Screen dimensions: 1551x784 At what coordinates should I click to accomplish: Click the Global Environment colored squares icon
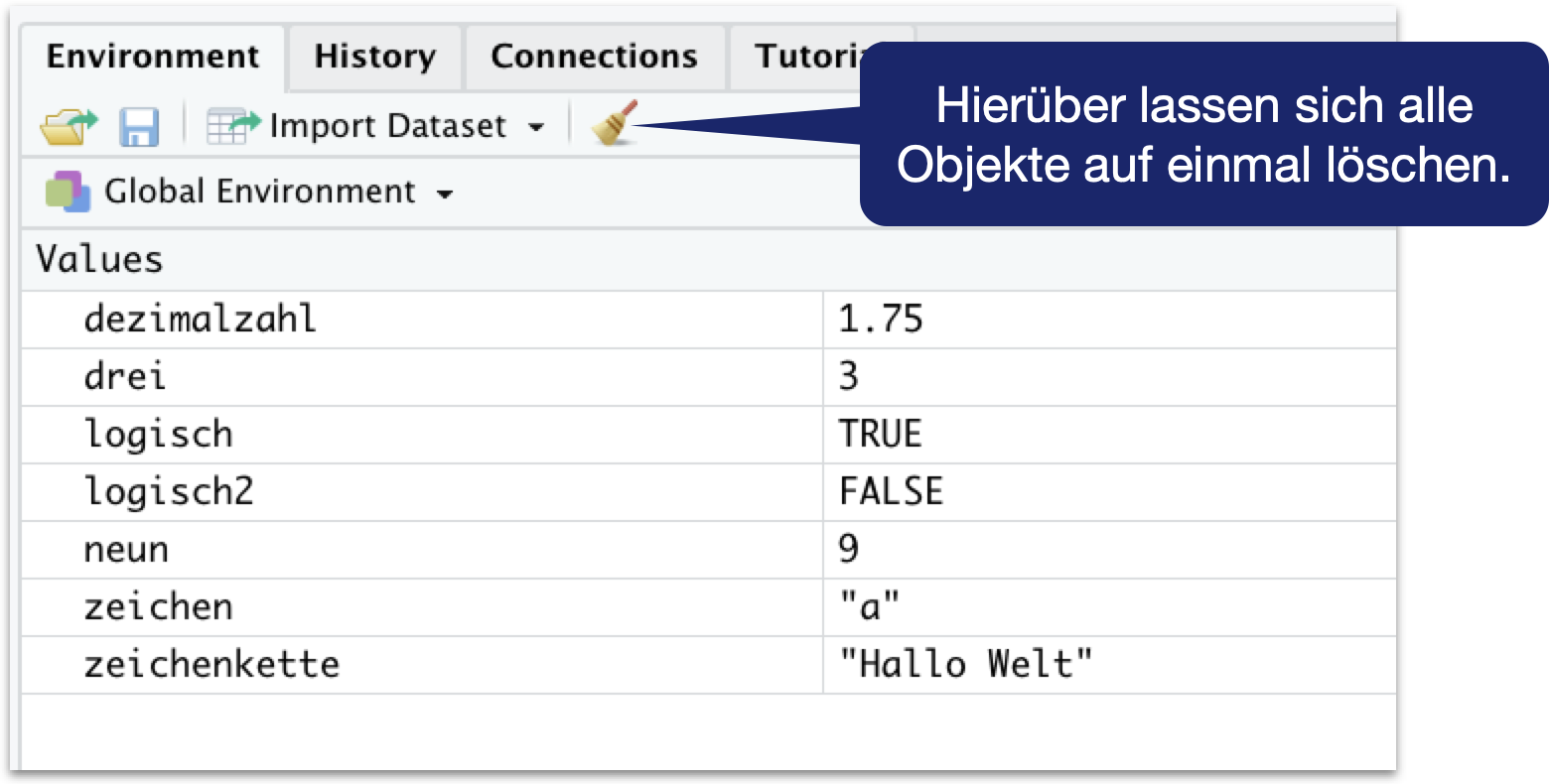click(x=68, y=191)
